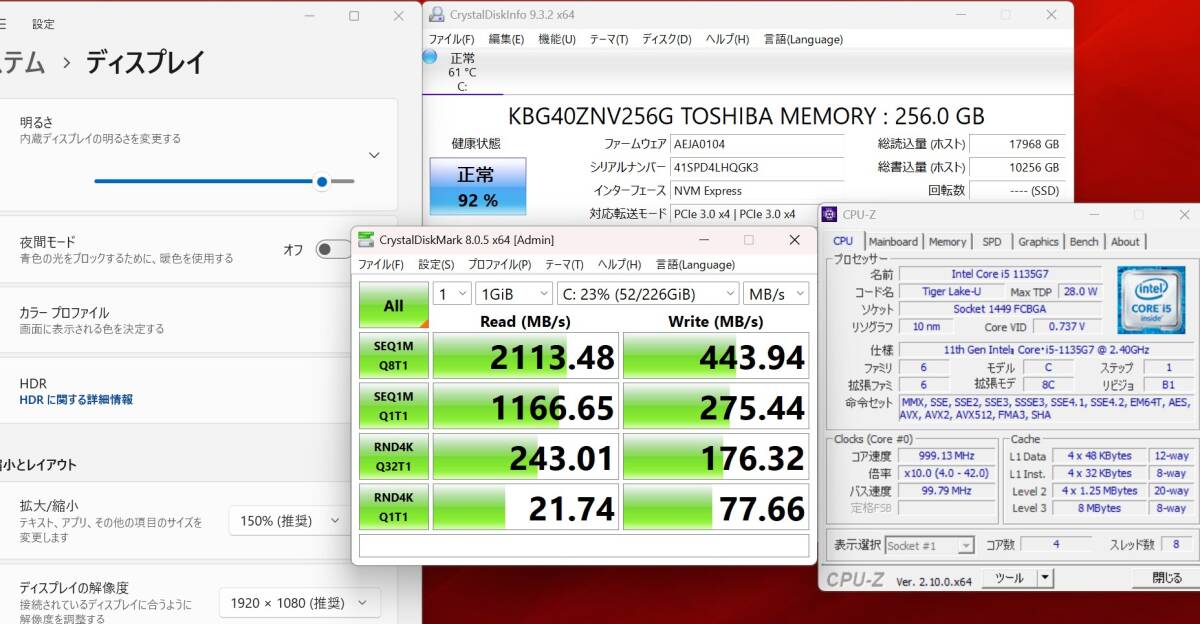Click the CrystalDiskMark title bar app icon
This screenshot has height=624, width=1200.
pyautogui.click(x=366, y=240)
